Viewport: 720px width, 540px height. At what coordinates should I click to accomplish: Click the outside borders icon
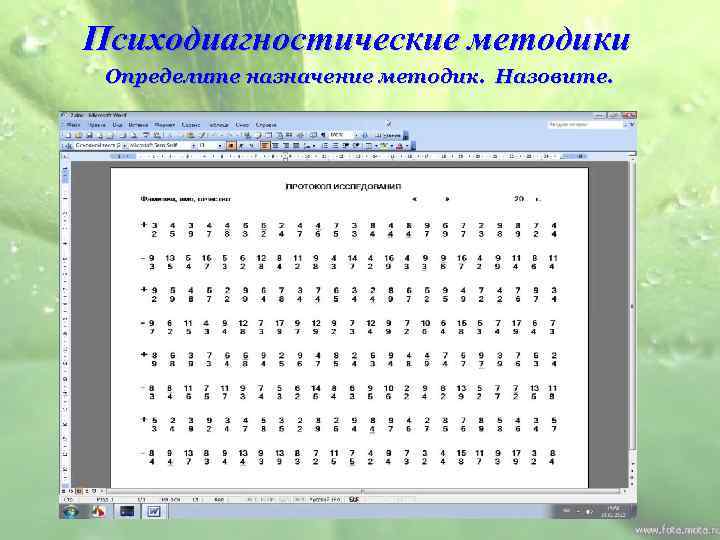click(368, 146)
